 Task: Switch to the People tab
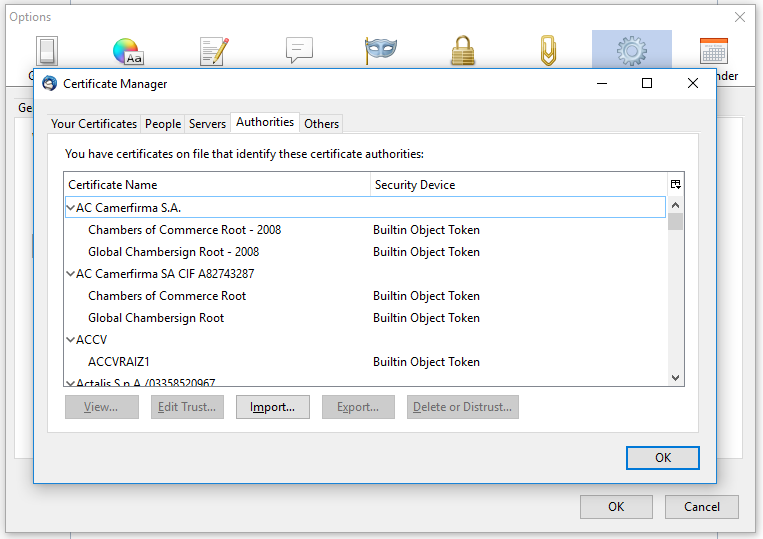pos(163,124)
